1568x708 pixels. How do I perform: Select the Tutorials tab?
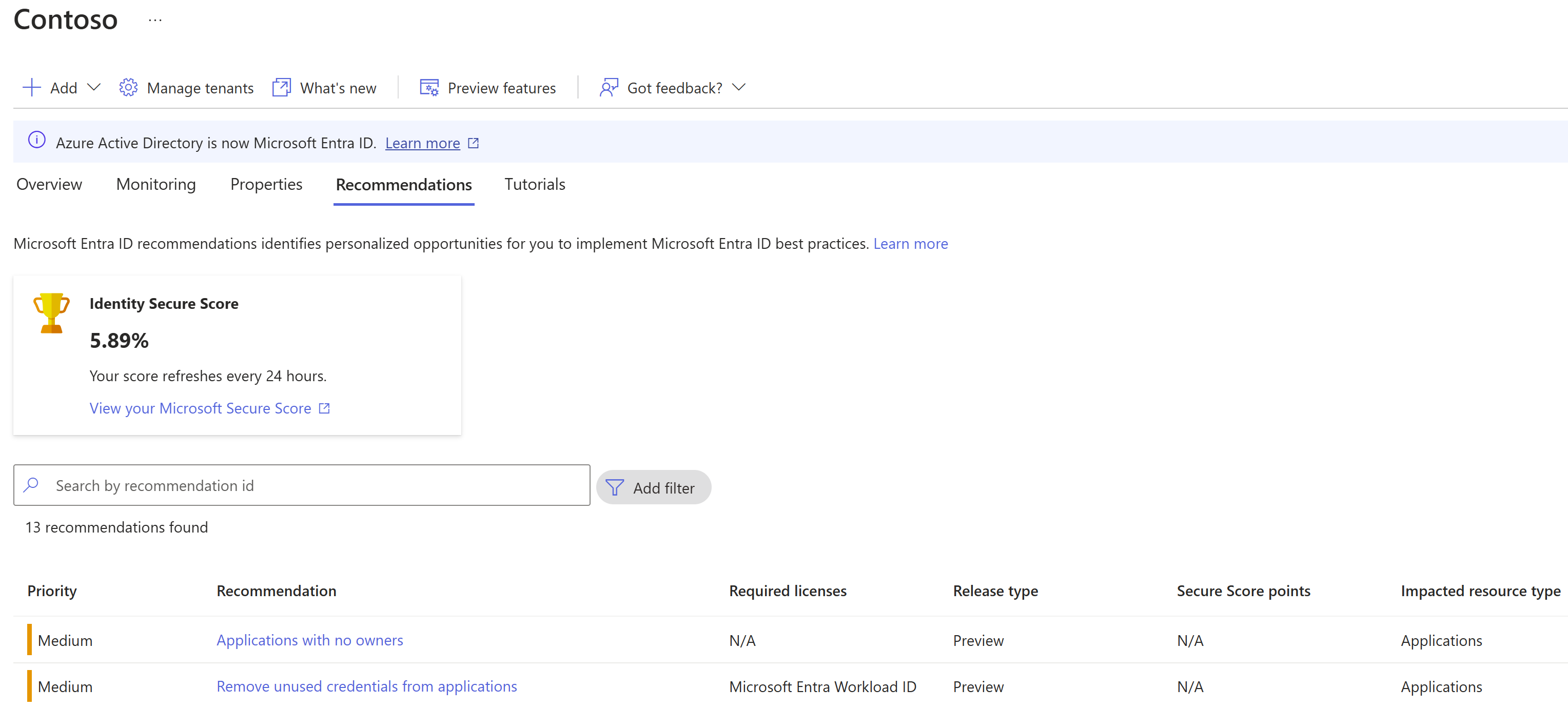point(535,184)
